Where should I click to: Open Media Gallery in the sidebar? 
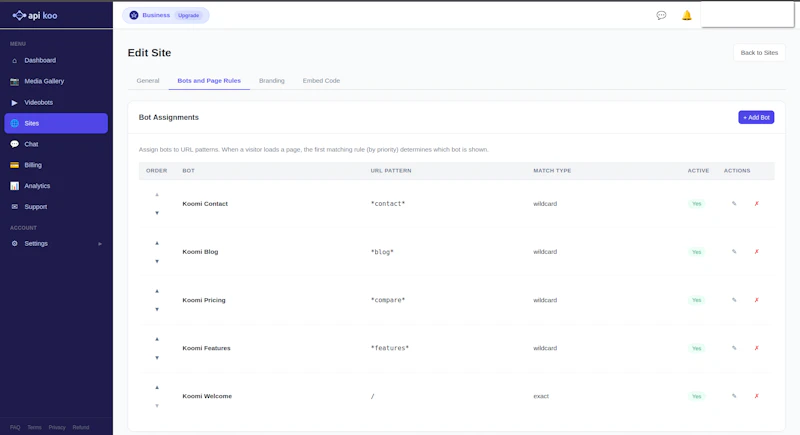(x=56, y=81)
